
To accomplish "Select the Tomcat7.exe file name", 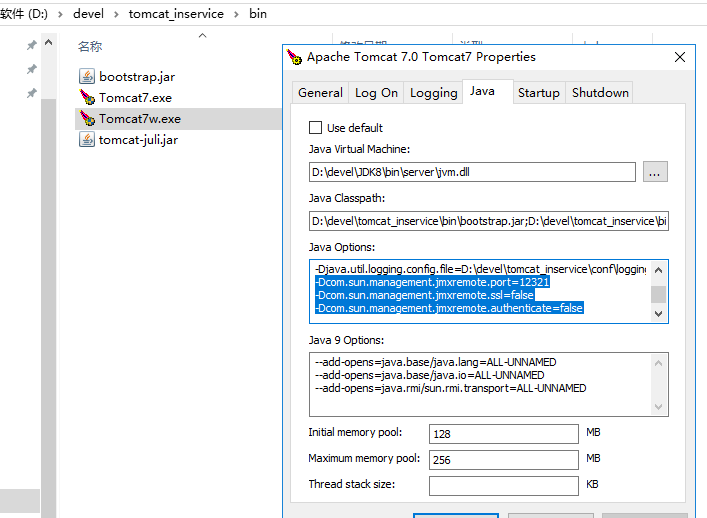I will coord(135,97).
